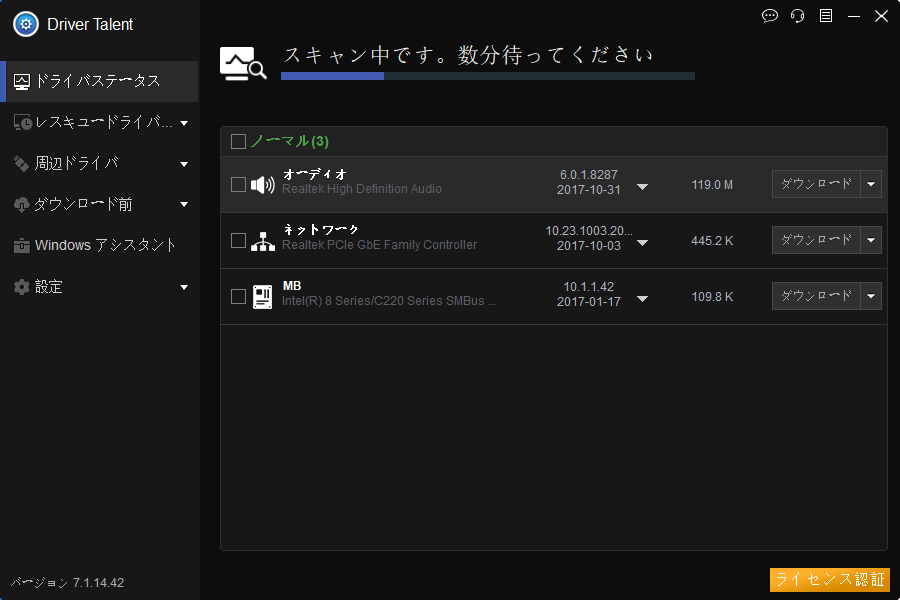Click the 119.0 M size value
The width and height of the screenshot is (900, 600).
pyautogui.click(x=712, y=185)
